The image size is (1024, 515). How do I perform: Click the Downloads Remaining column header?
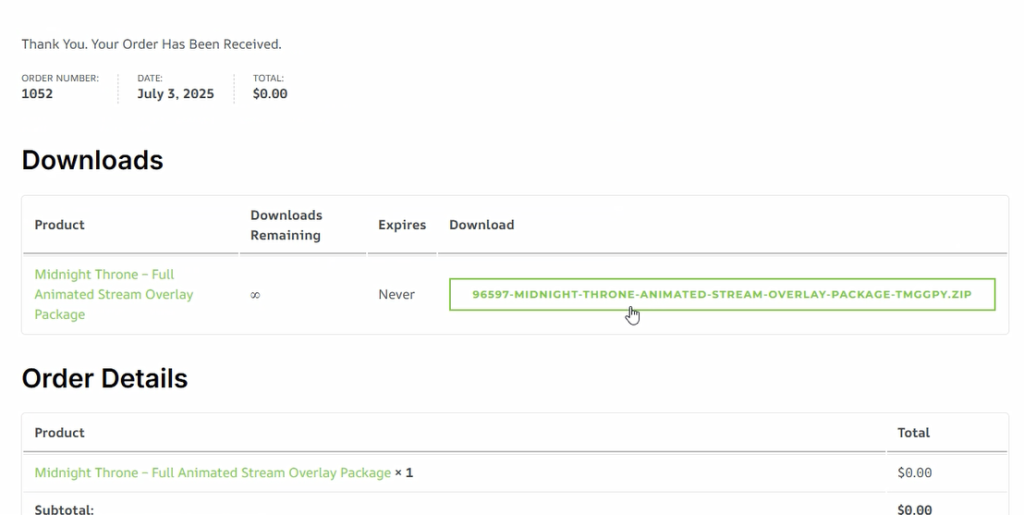click(286, 225)
